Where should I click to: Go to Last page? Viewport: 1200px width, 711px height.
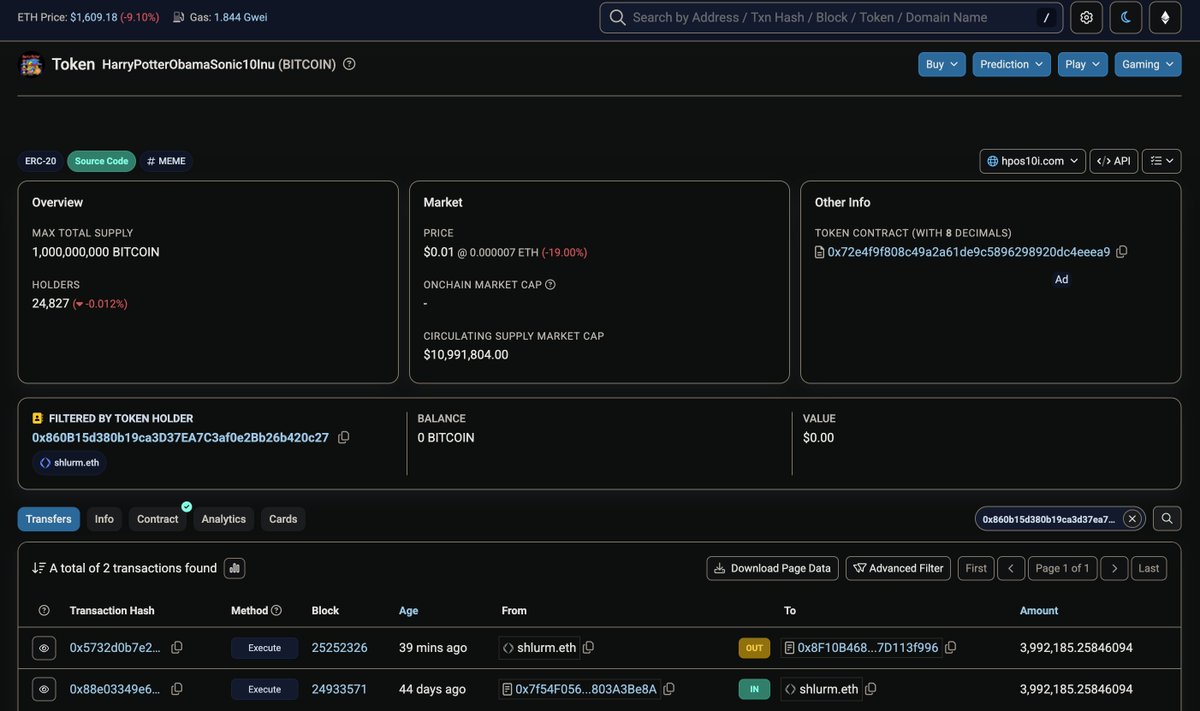(1149, 568)
